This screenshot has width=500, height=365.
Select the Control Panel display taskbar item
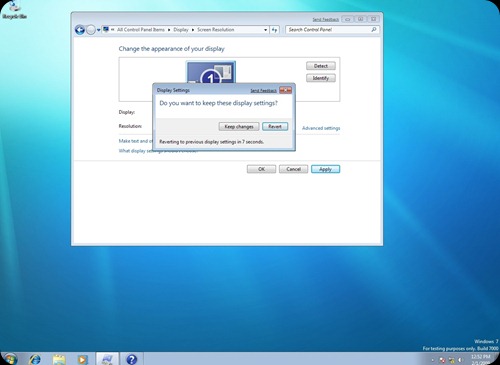[x=107, y=359]
